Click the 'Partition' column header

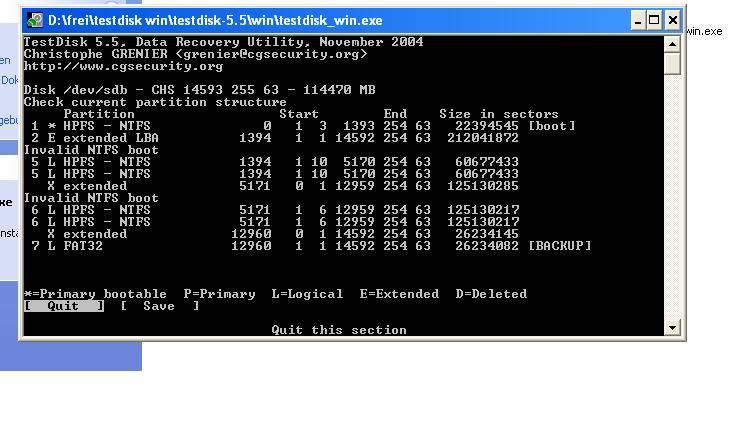click(99, 114)
